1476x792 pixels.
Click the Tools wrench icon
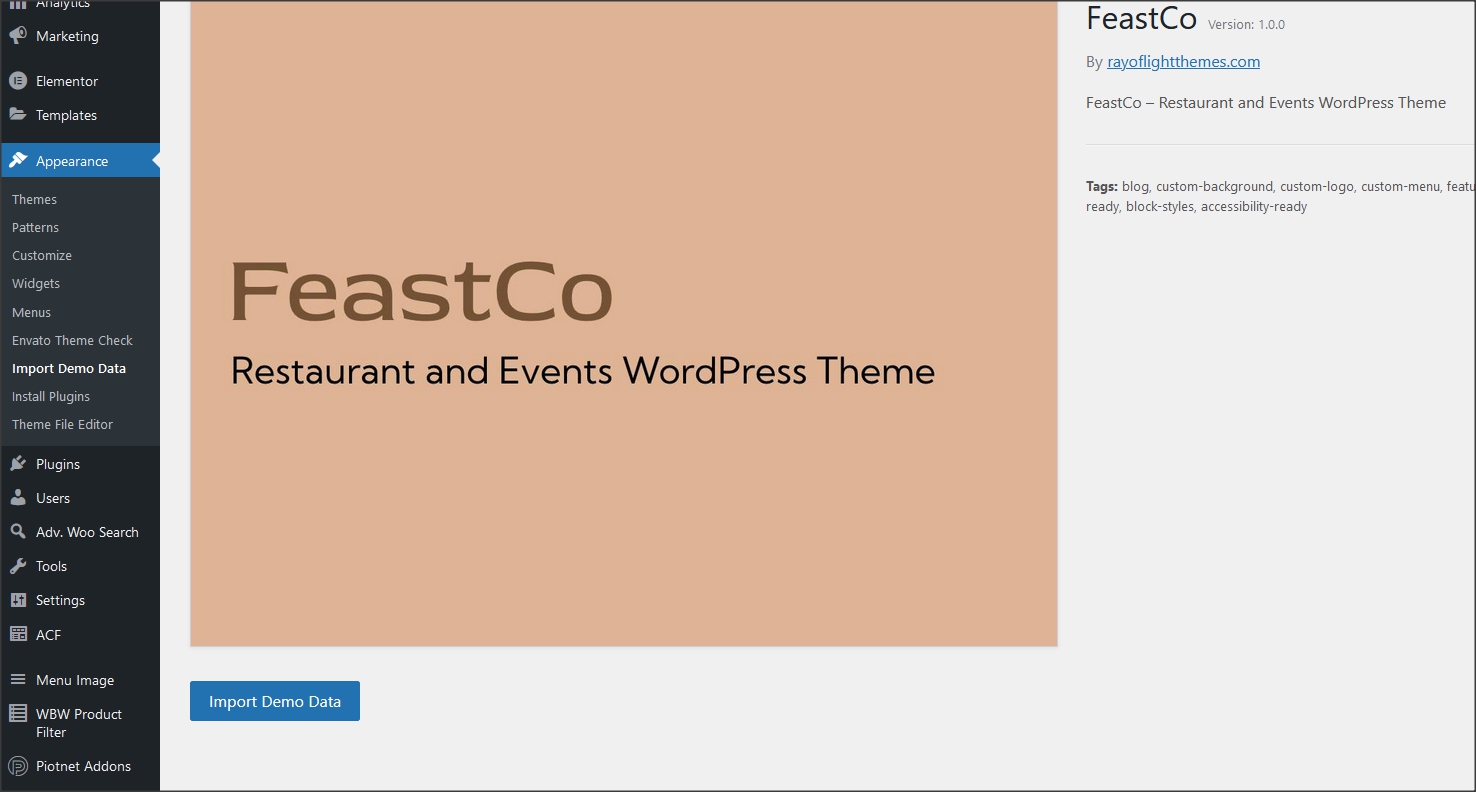tap(18, 566)
